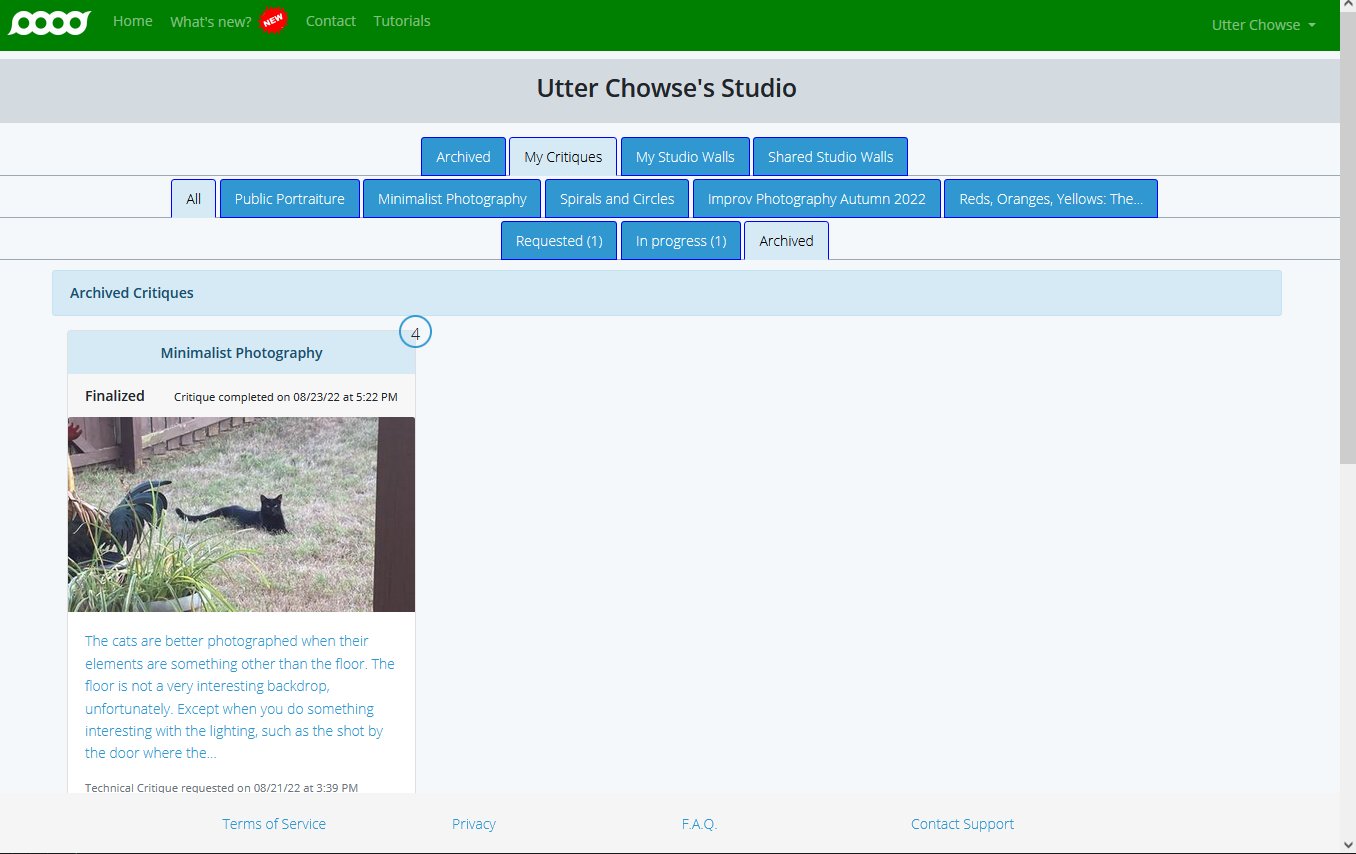Screen dimensions: 1356x854
Task: Open the black cat photo thumbnail
Action: (241, 514)
